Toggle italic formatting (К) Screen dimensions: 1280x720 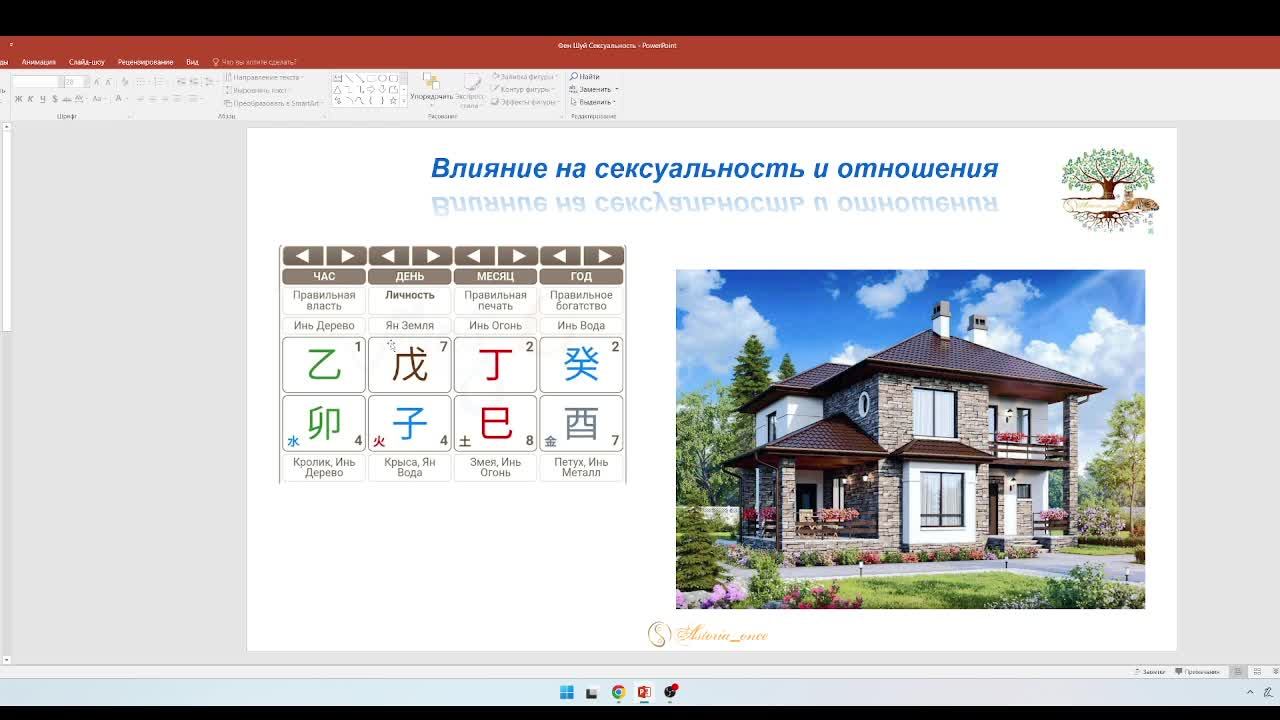pyautogui.click(x=30, y=99)
